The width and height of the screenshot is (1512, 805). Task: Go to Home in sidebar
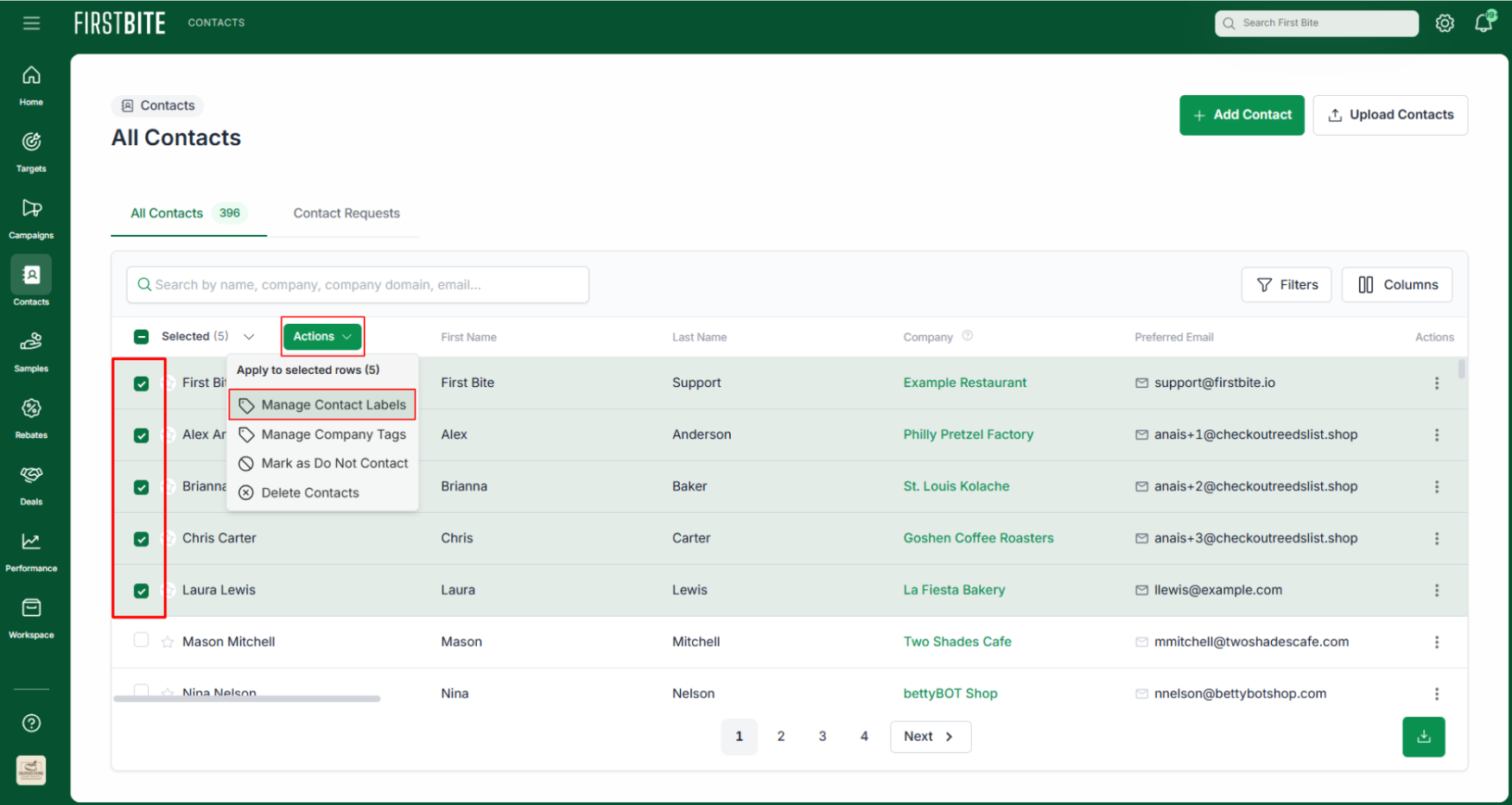tap(31, 86)
